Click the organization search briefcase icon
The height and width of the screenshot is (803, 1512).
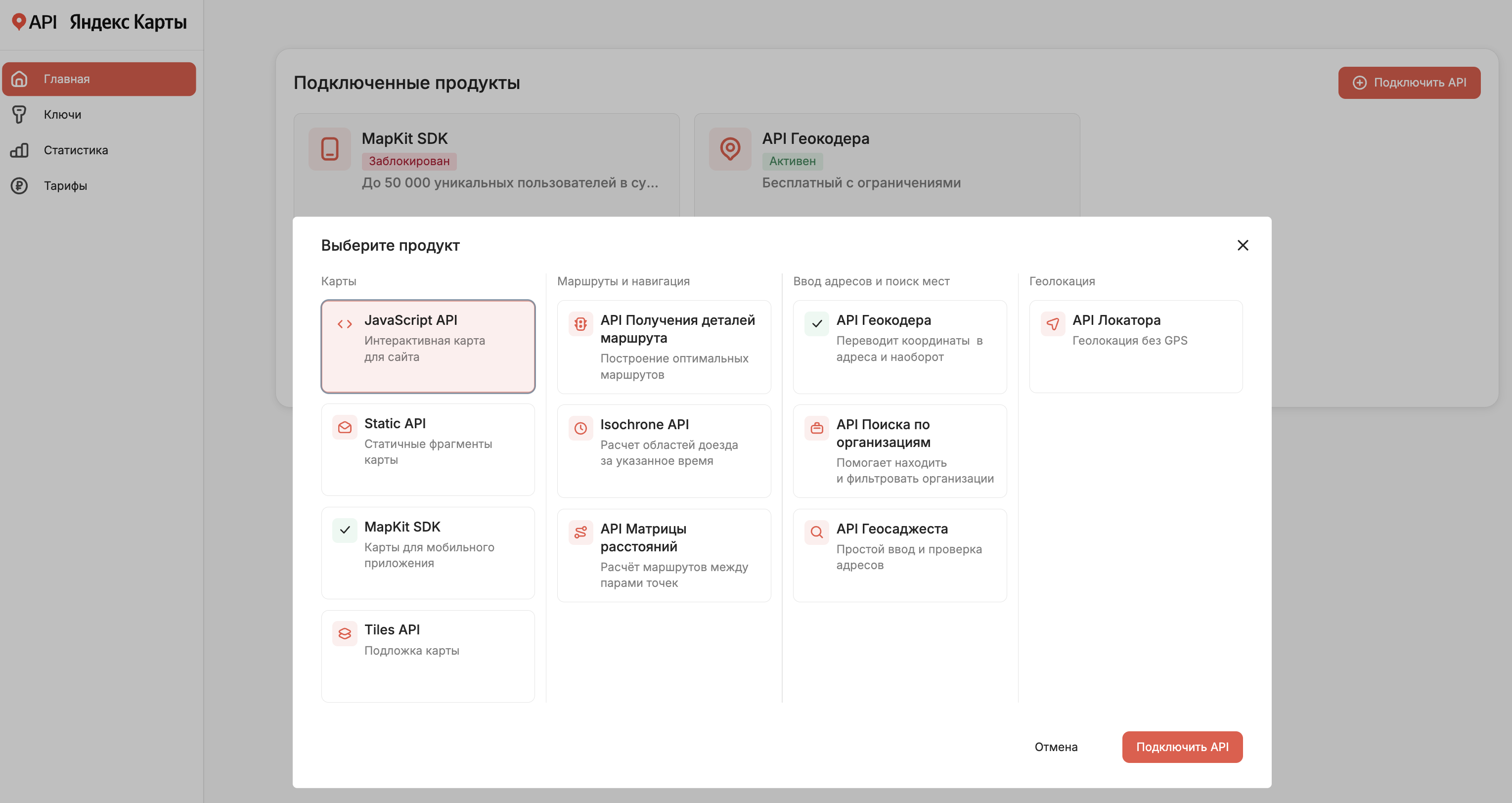coord(816,428)
